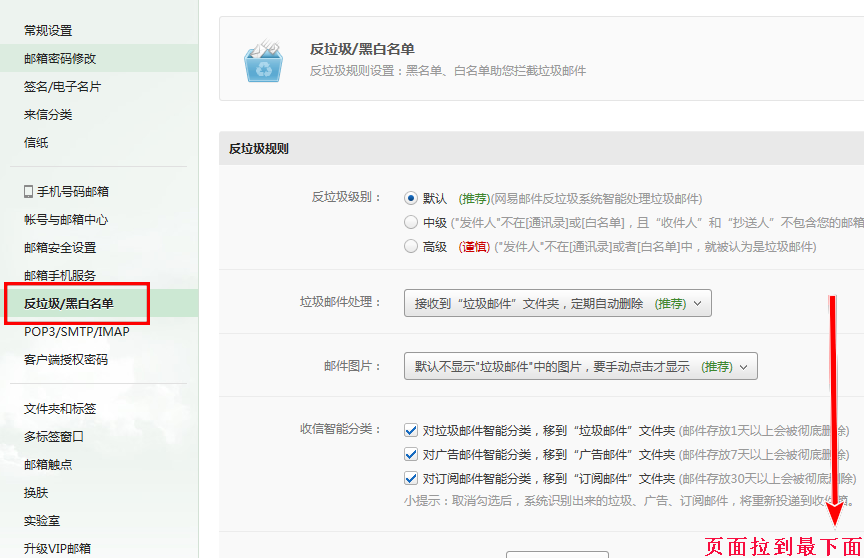Expand the 邮件图片 display dropdown
This screenshot has height=558, width=864.
click(x=580, y=367)
